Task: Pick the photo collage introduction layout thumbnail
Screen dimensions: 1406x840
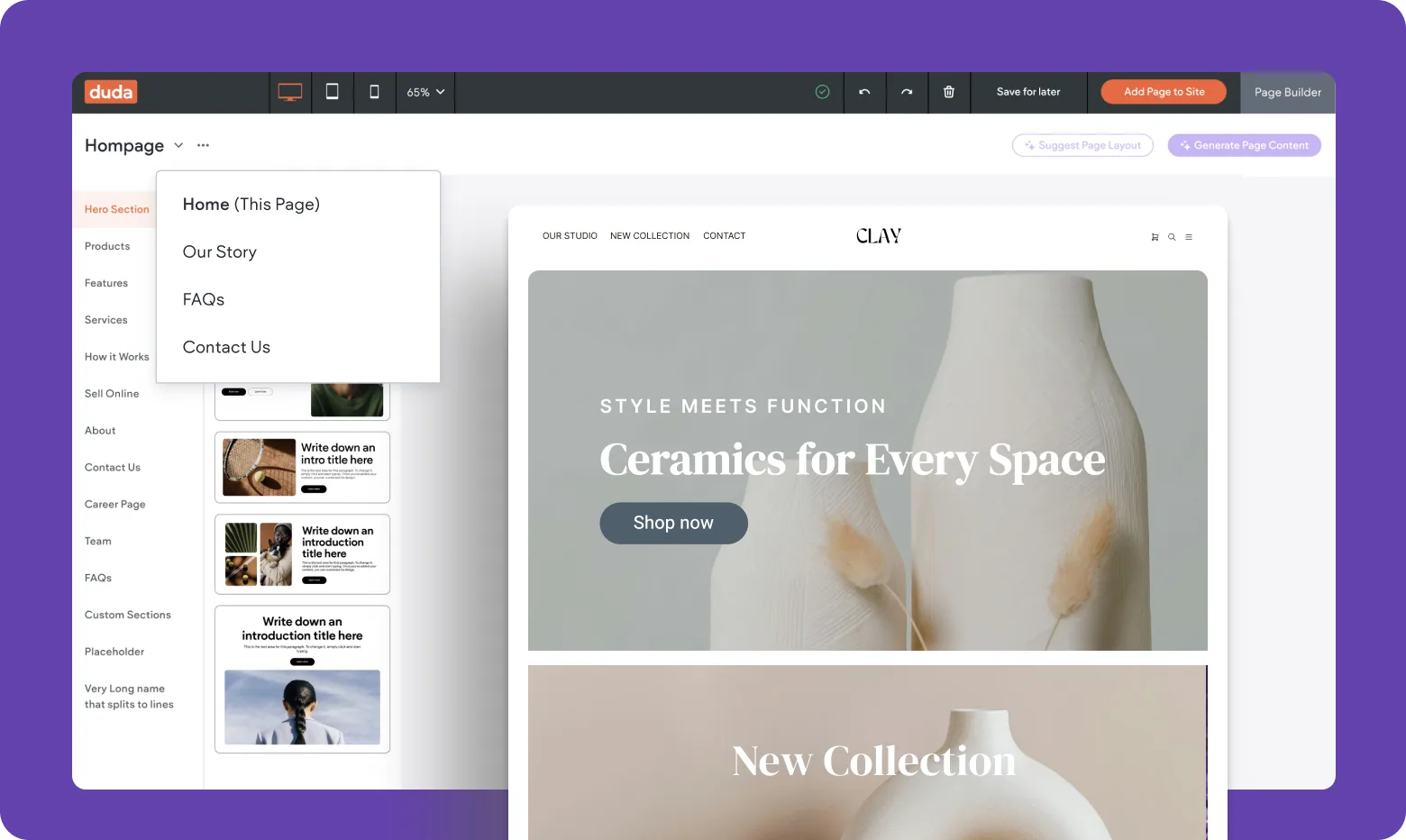Action: [302, 554]
